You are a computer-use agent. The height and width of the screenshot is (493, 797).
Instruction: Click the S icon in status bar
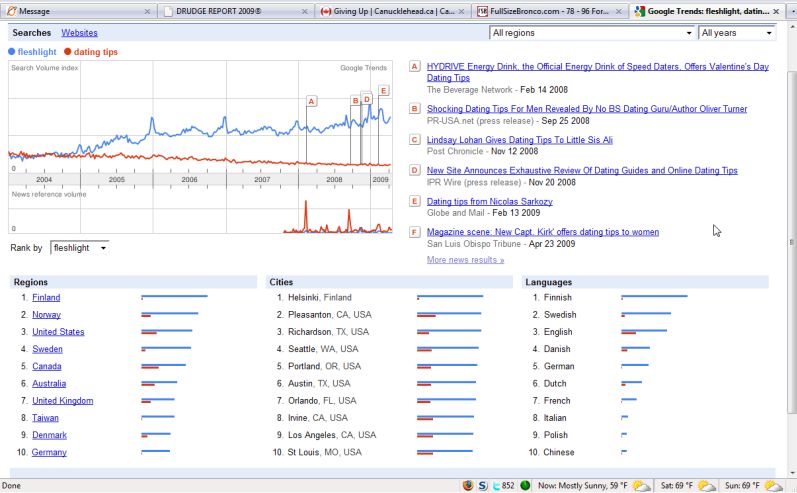coord(482,485)
